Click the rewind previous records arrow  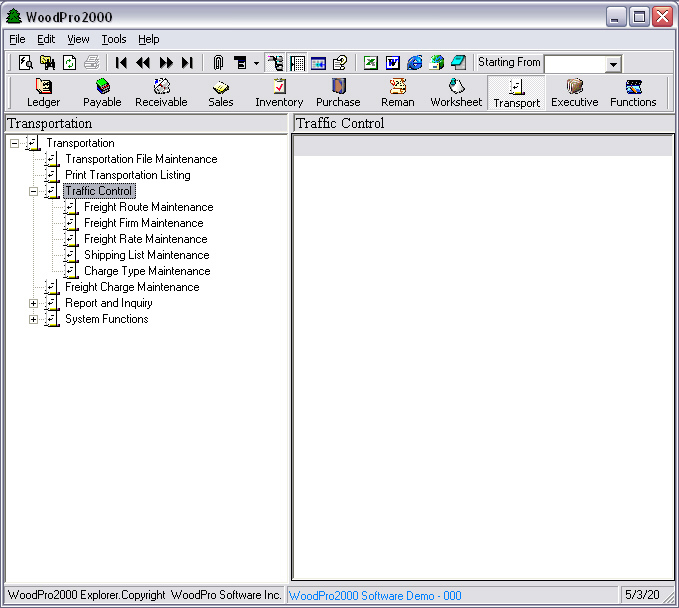coord(143,63)
